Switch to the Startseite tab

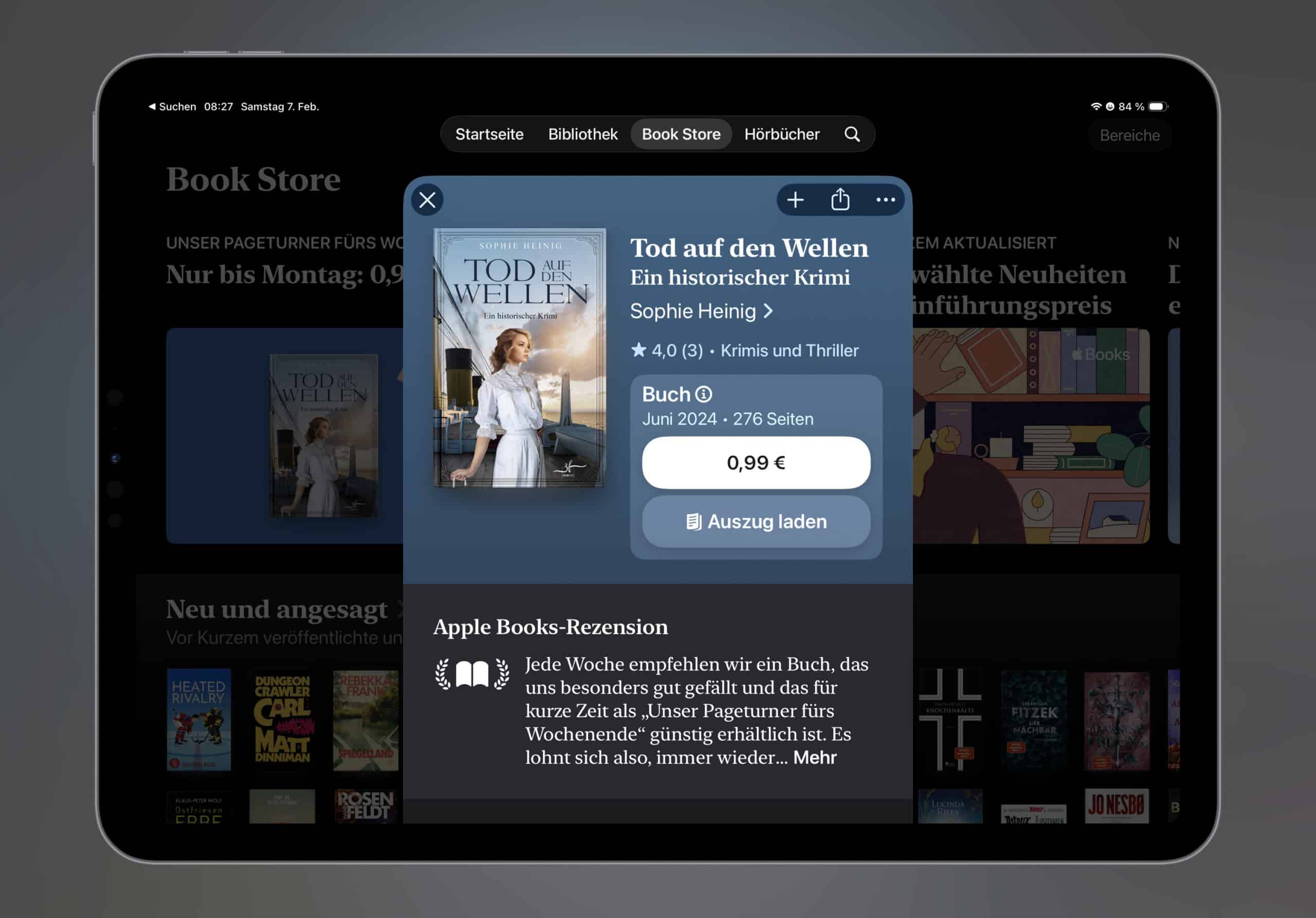click(489, 134)
